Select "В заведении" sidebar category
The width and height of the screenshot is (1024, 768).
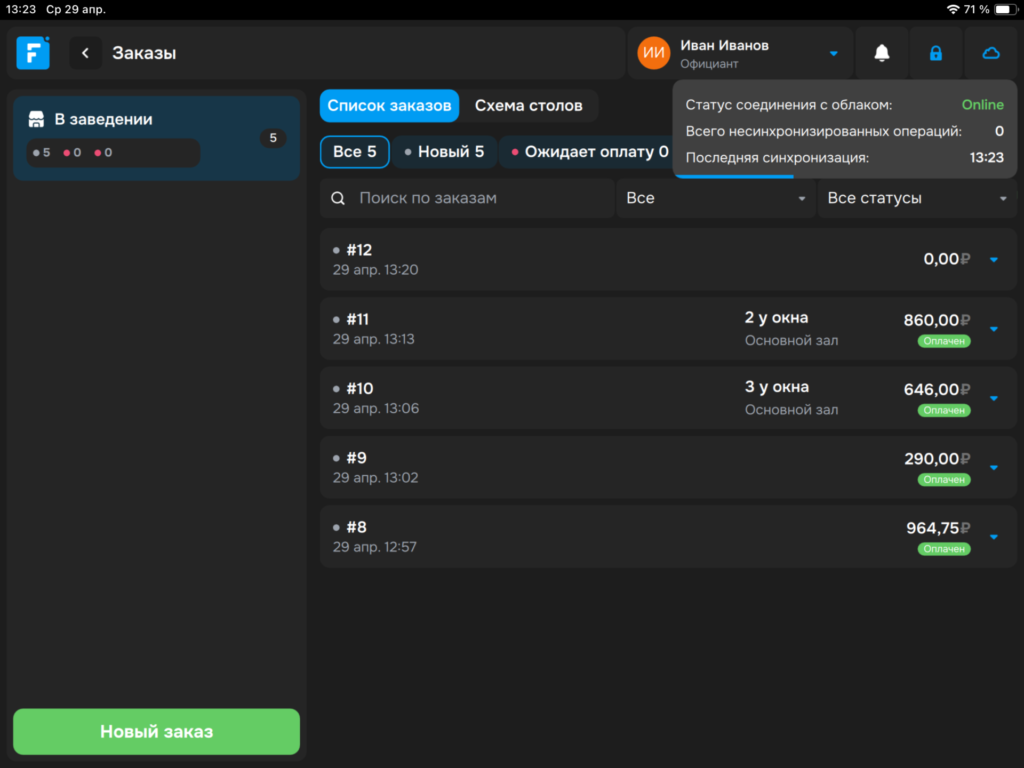(157, 138)
